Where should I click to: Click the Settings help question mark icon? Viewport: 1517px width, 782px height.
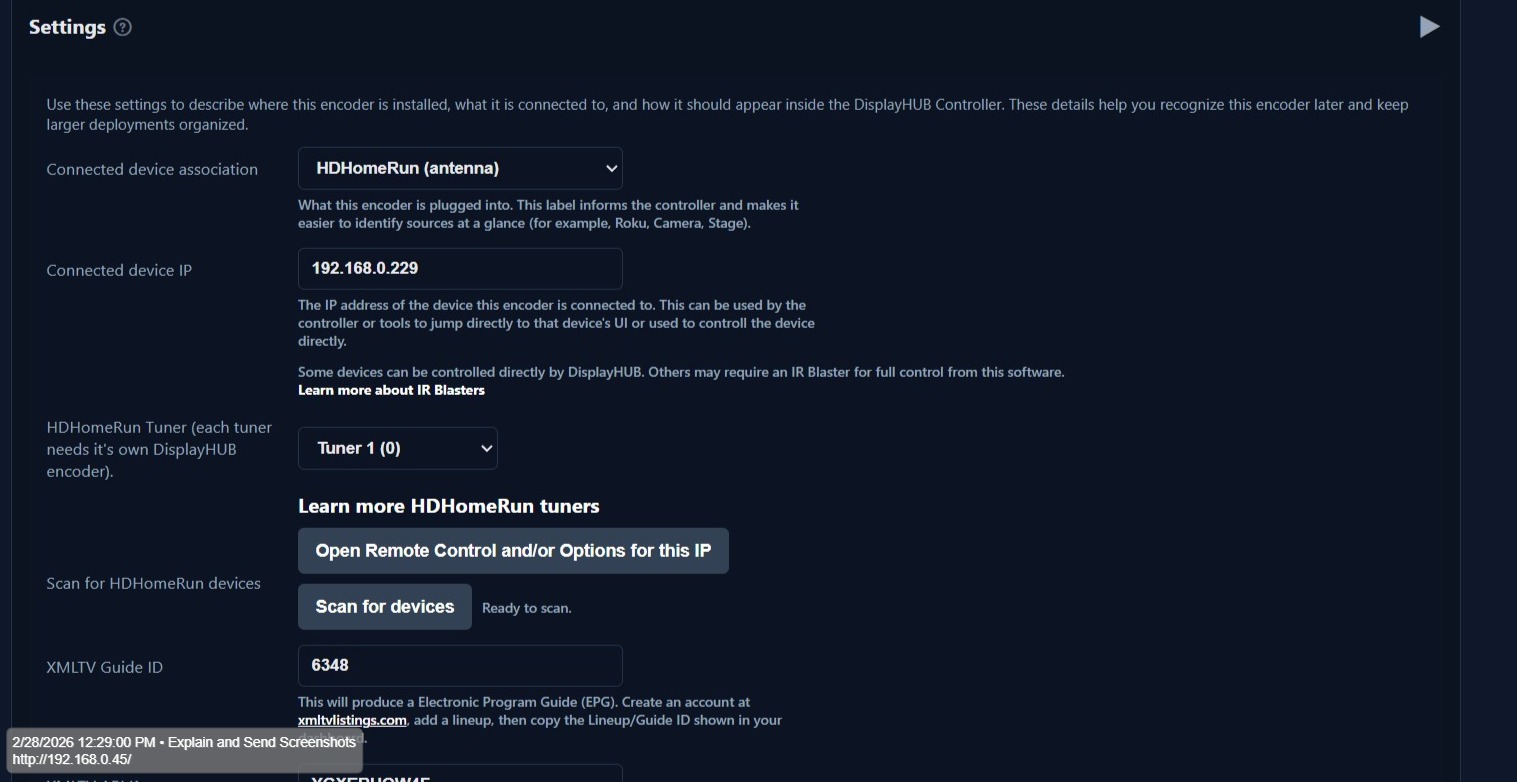[123, 27]
